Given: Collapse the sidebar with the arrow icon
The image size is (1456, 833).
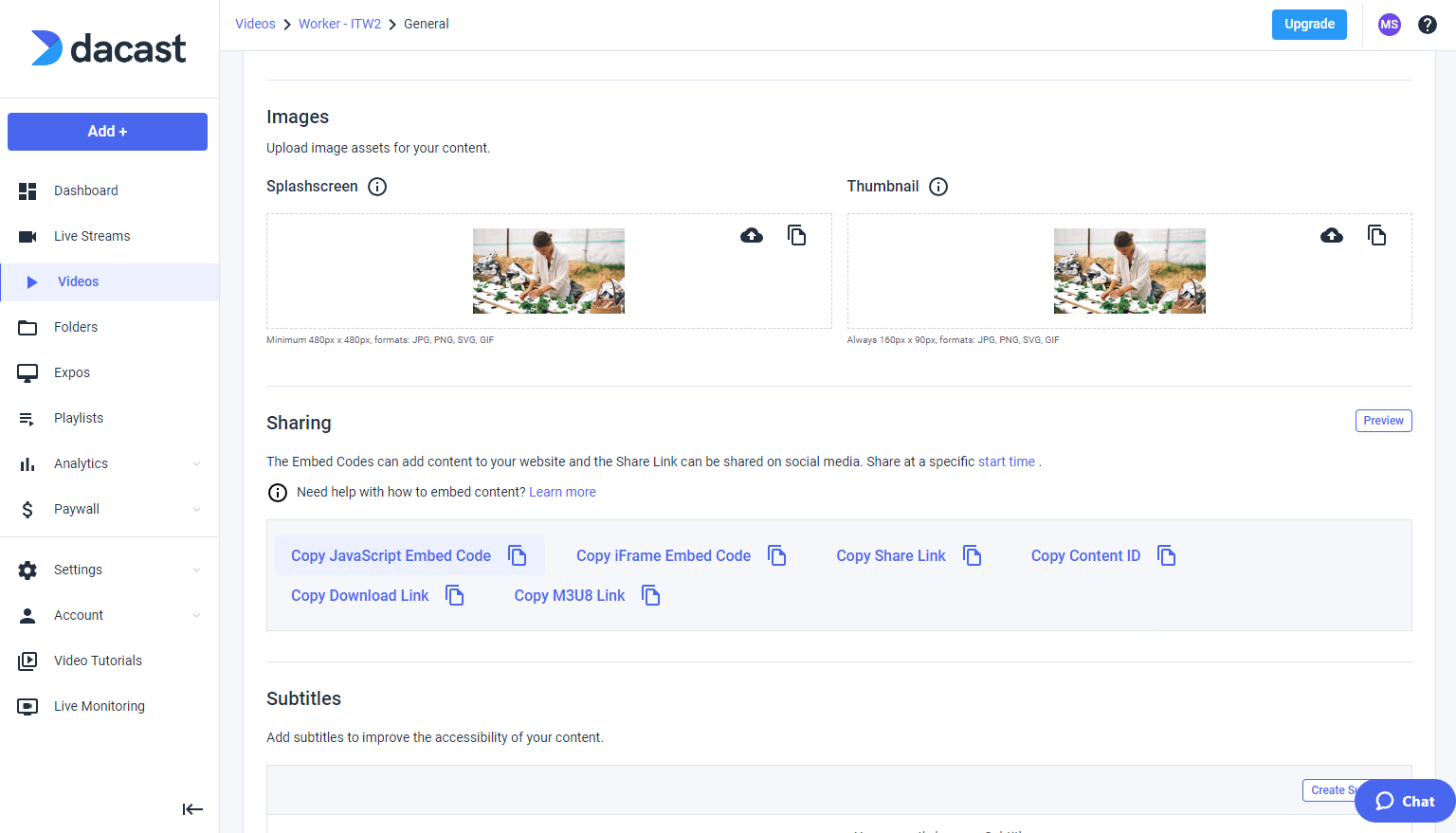Looking at the screenshot, I should click(x=192, y=809).
